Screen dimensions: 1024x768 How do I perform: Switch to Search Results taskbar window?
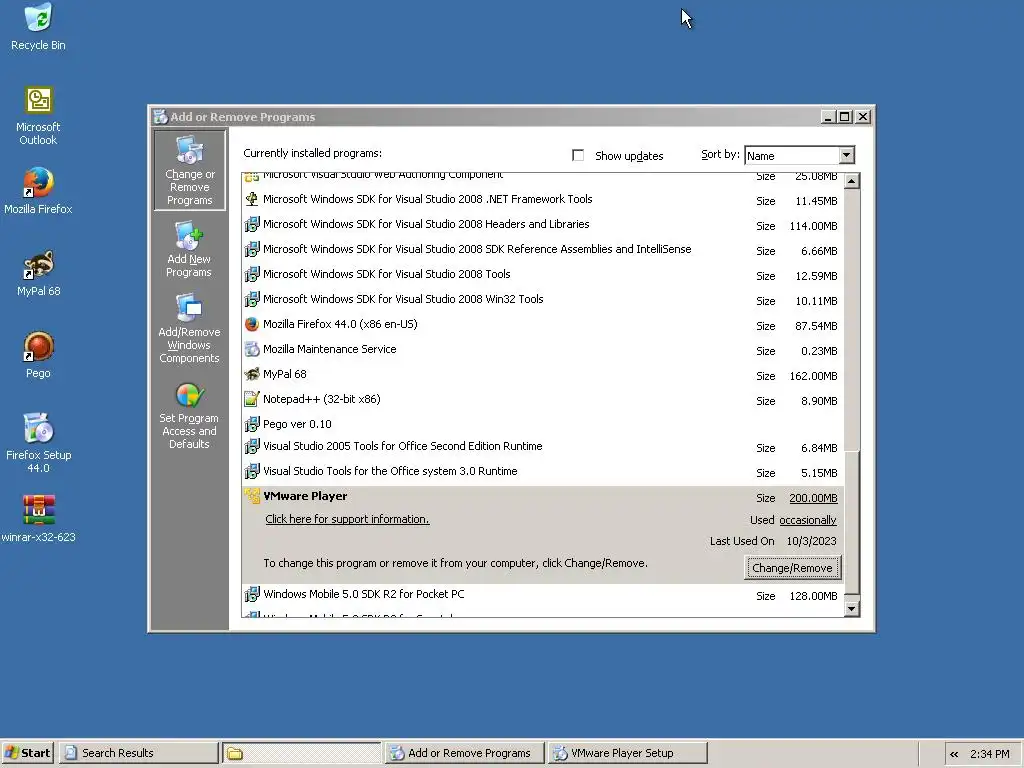[138, 753]
